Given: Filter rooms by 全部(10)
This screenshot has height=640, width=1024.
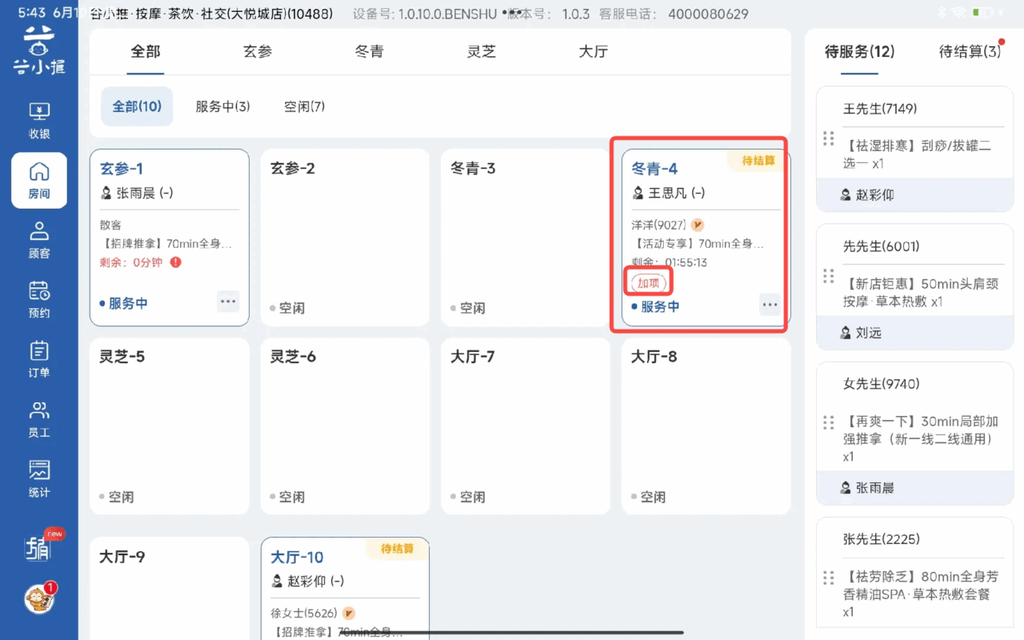Looking at the screenshot, I should pos(136,106).
